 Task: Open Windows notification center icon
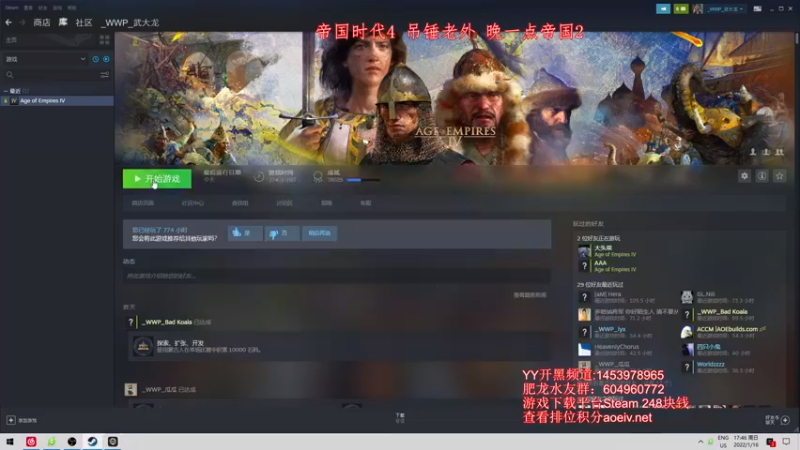786,441
